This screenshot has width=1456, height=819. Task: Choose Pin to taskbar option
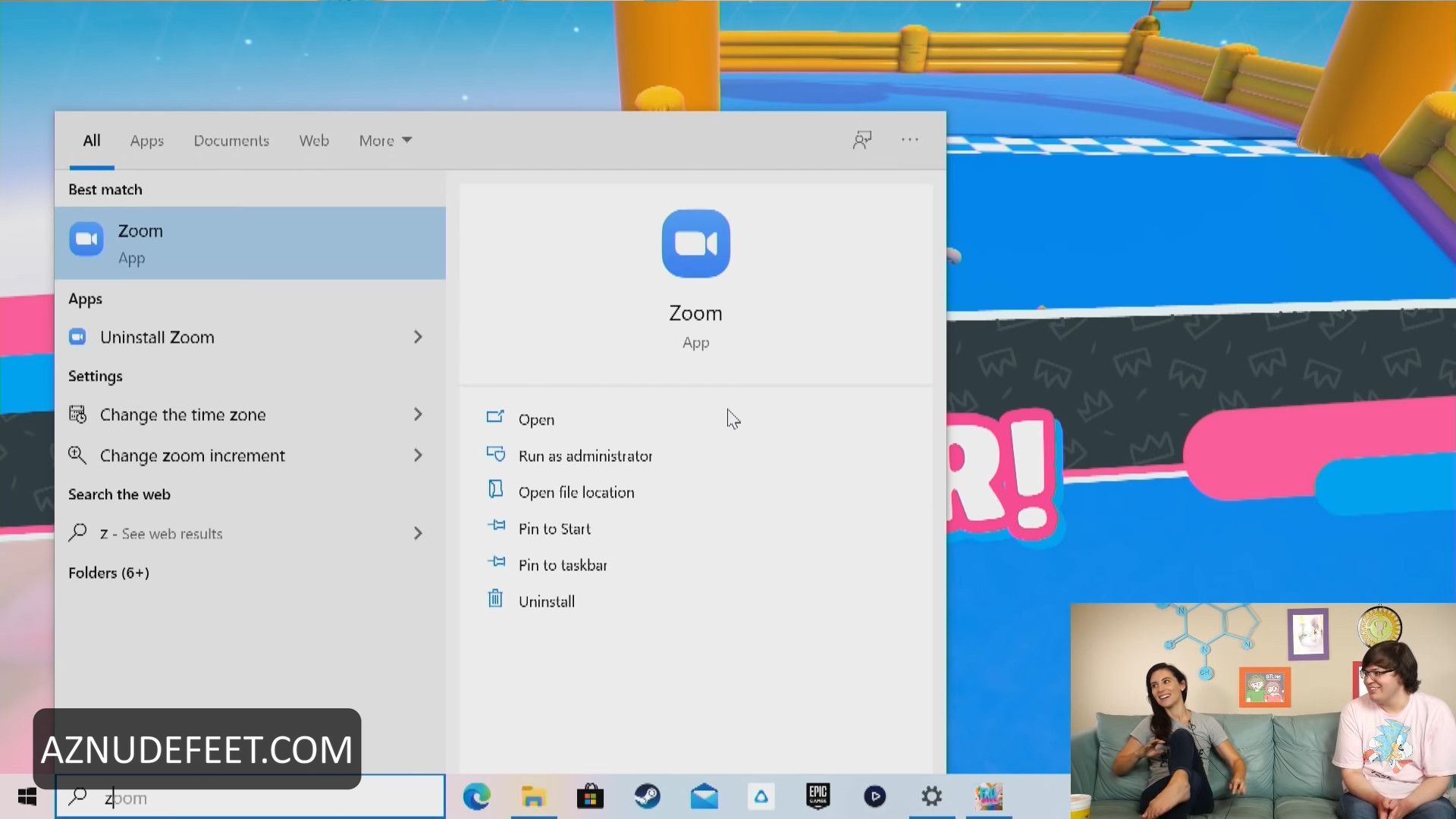[x=562, y=565]
